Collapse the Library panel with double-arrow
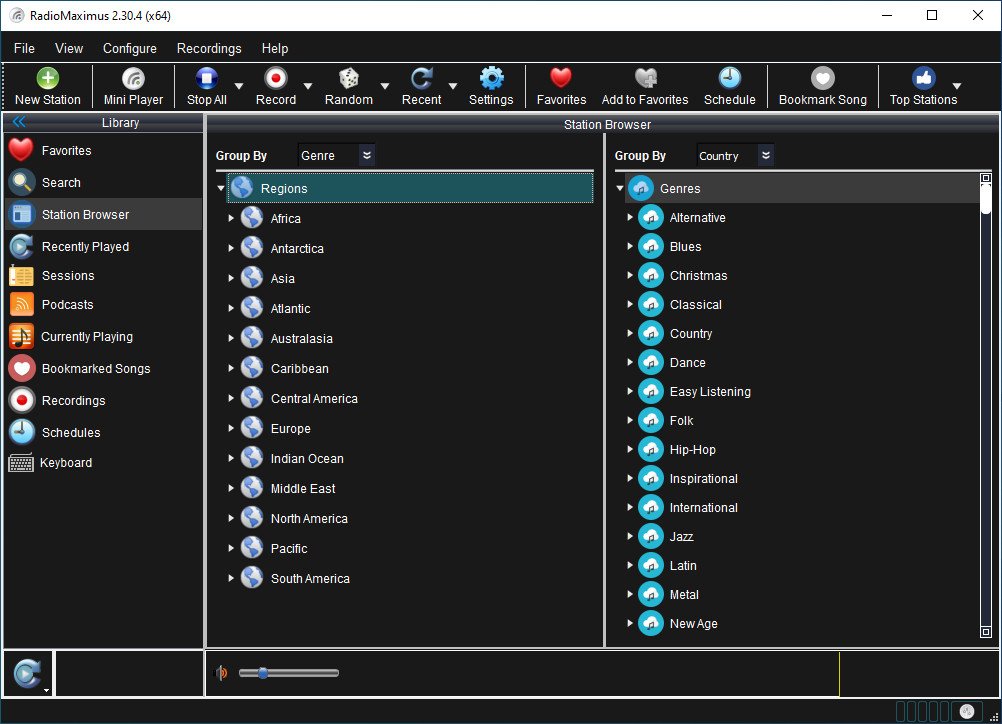The height and width of the screenshot is (724, 1002). click(x=18, y=122)
